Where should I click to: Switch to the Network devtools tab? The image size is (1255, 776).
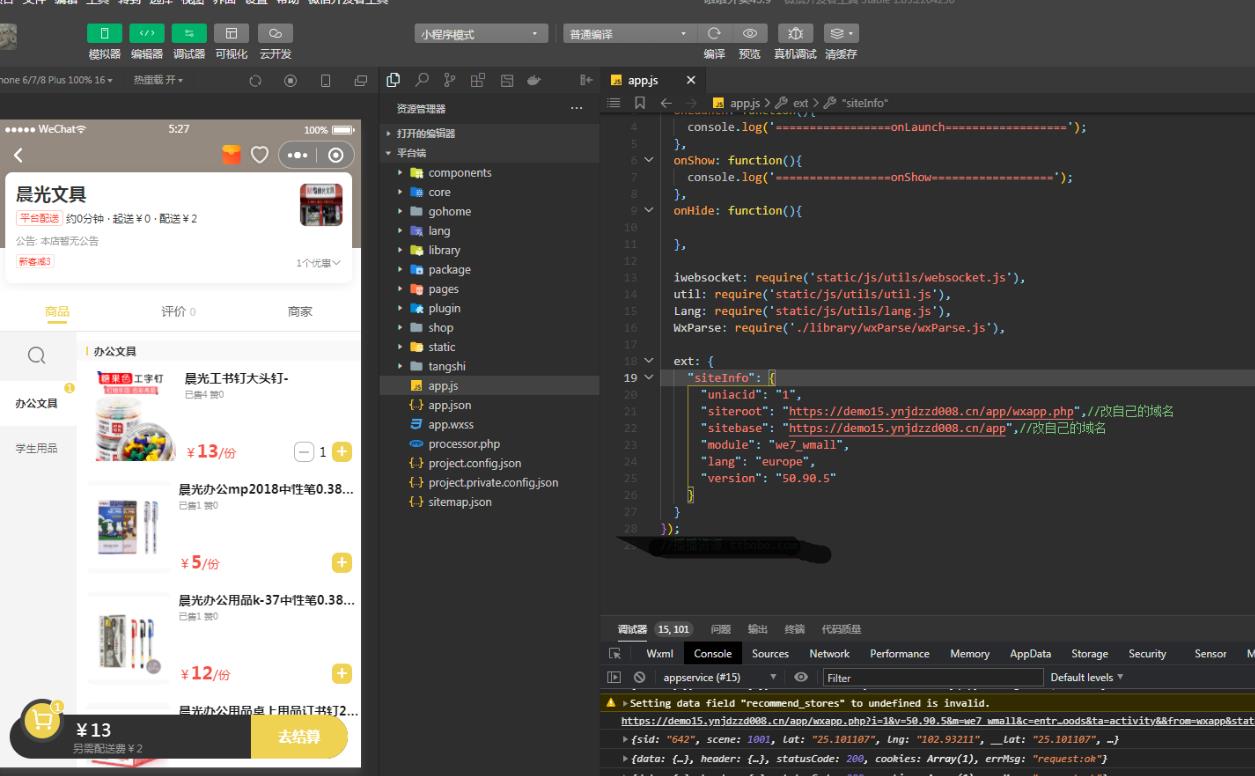[829, 653]
